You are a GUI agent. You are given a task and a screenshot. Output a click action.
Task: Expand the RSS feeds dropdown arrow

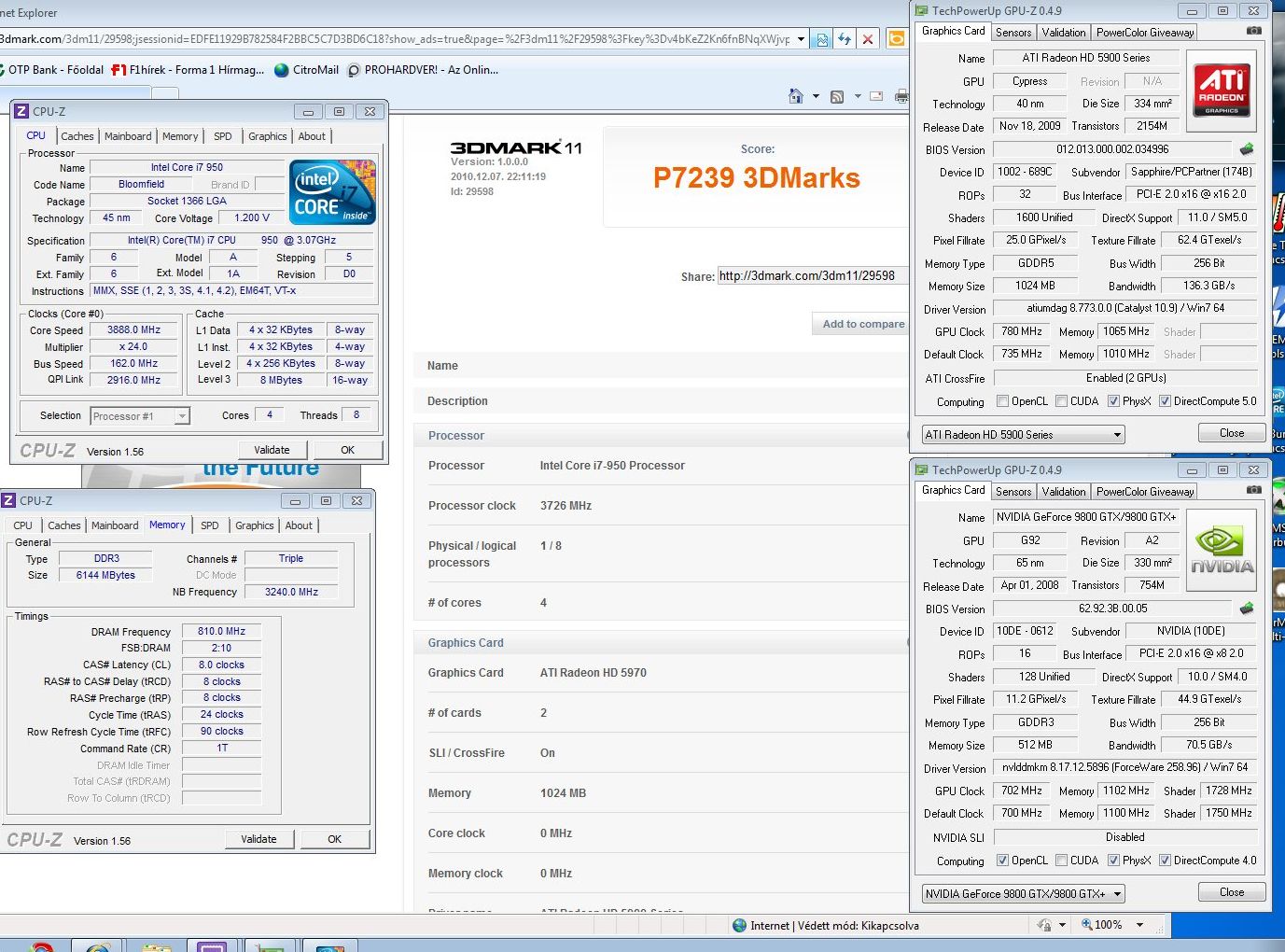tap(857, 96)
